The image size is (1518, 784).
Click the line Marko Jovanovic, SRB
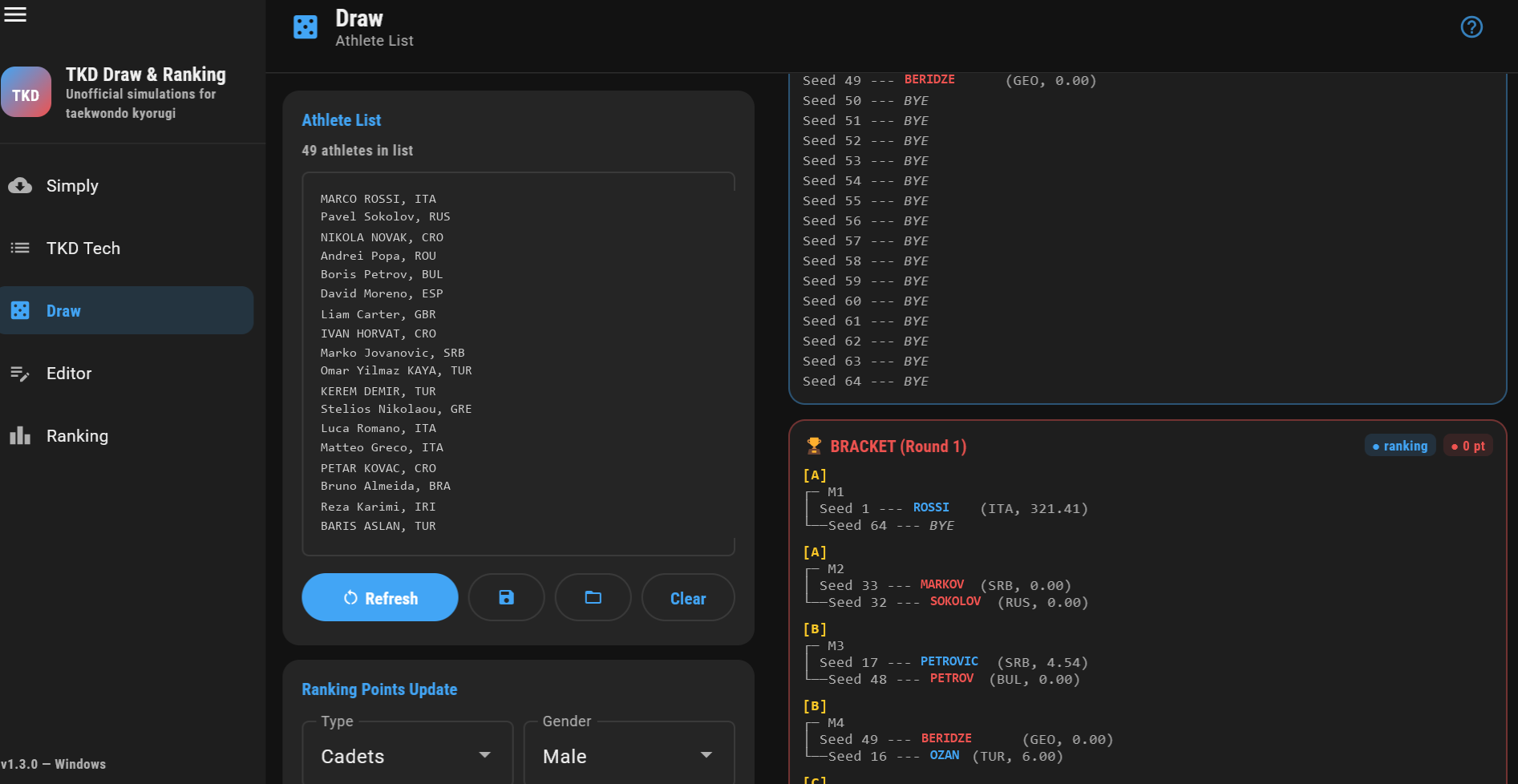(393, 353)
